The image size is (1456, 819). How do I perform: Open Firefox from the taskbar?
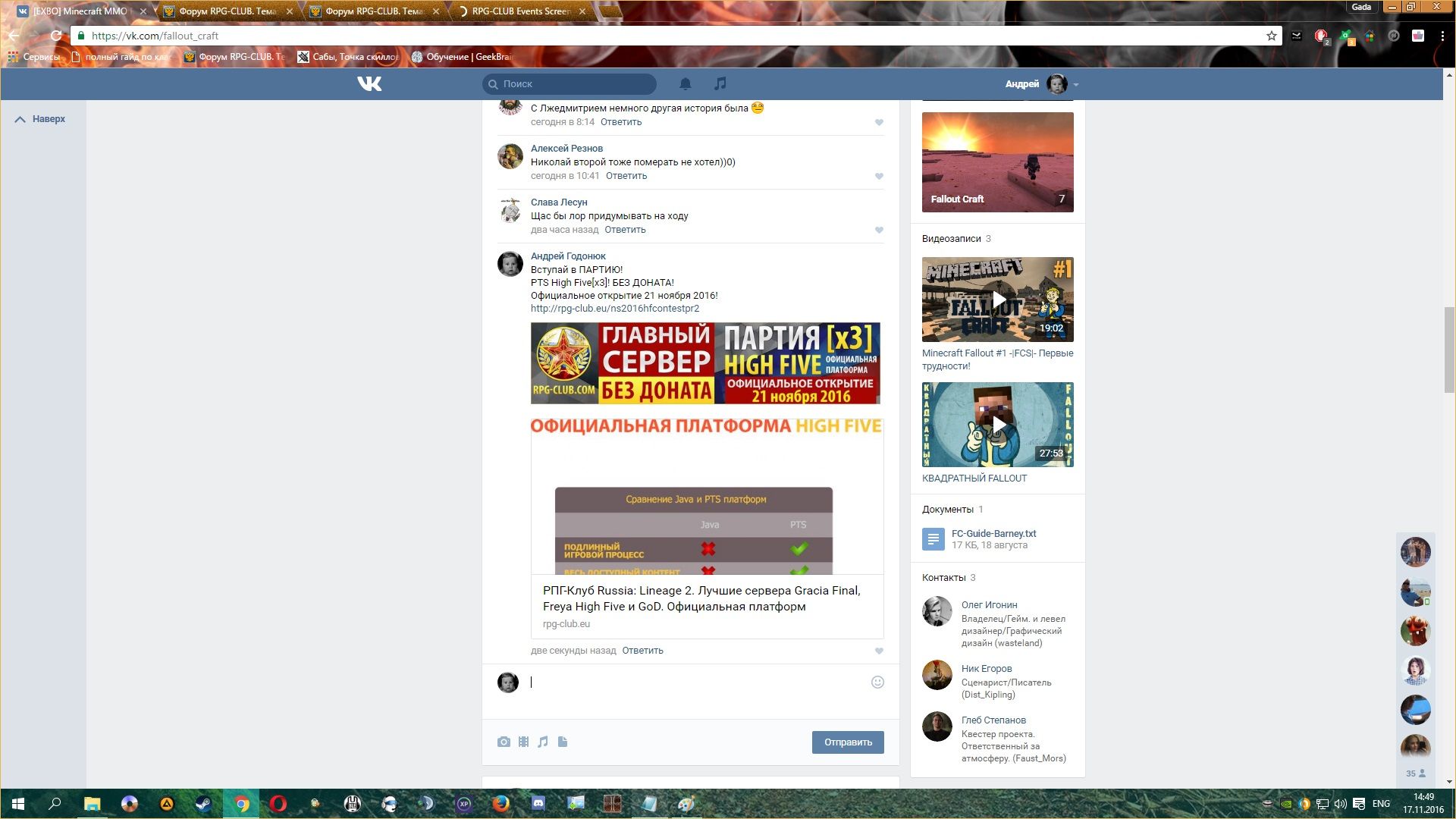point(500,804)
